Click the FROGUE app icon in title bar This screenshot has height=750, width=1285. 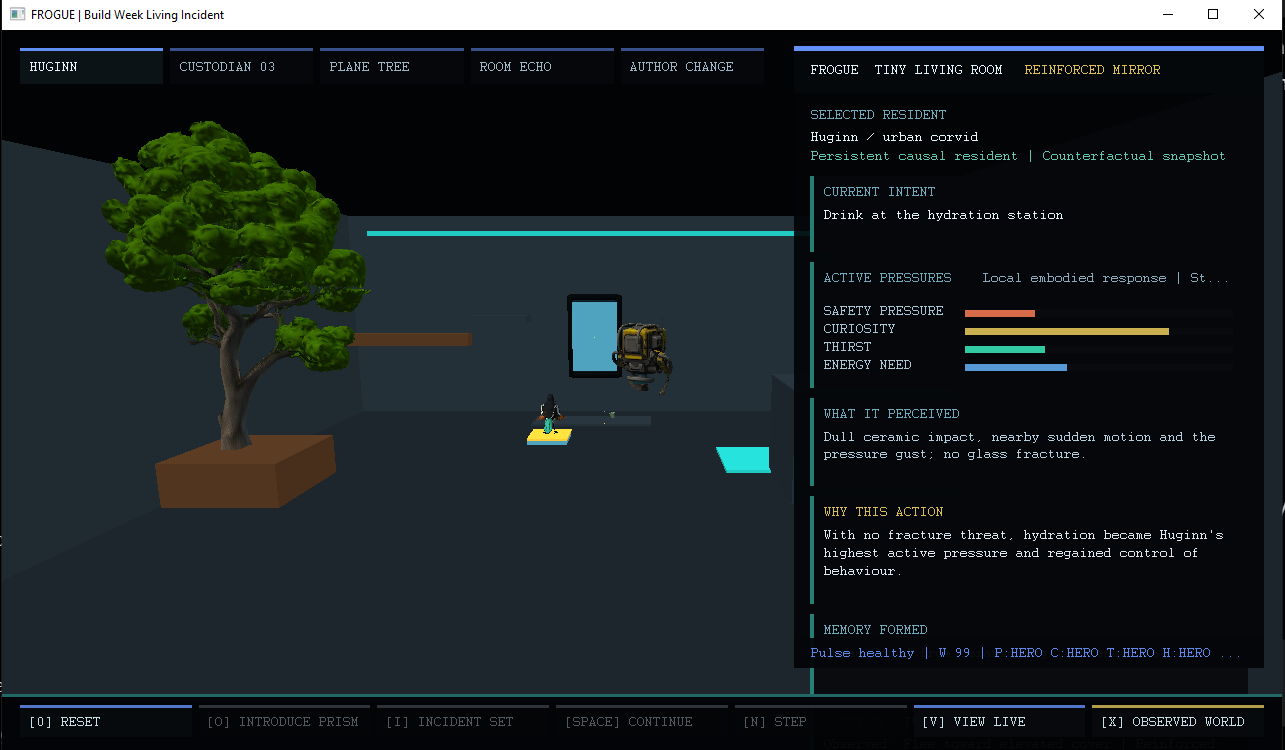click(x=17, y=15)
